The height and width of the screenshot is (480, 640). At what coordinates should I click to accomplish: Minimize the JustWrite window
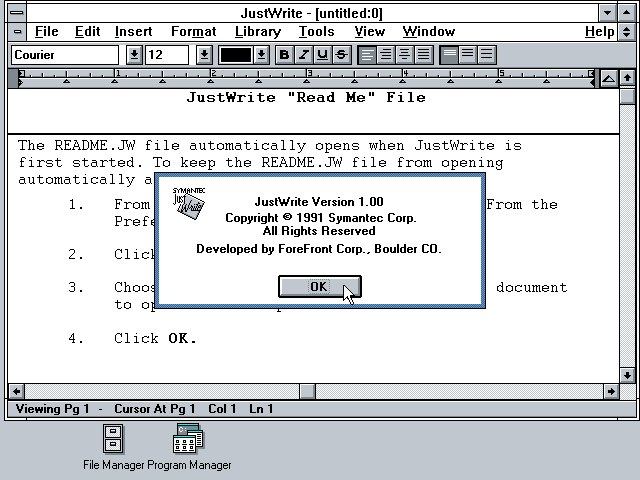click(x=607, y=13)
